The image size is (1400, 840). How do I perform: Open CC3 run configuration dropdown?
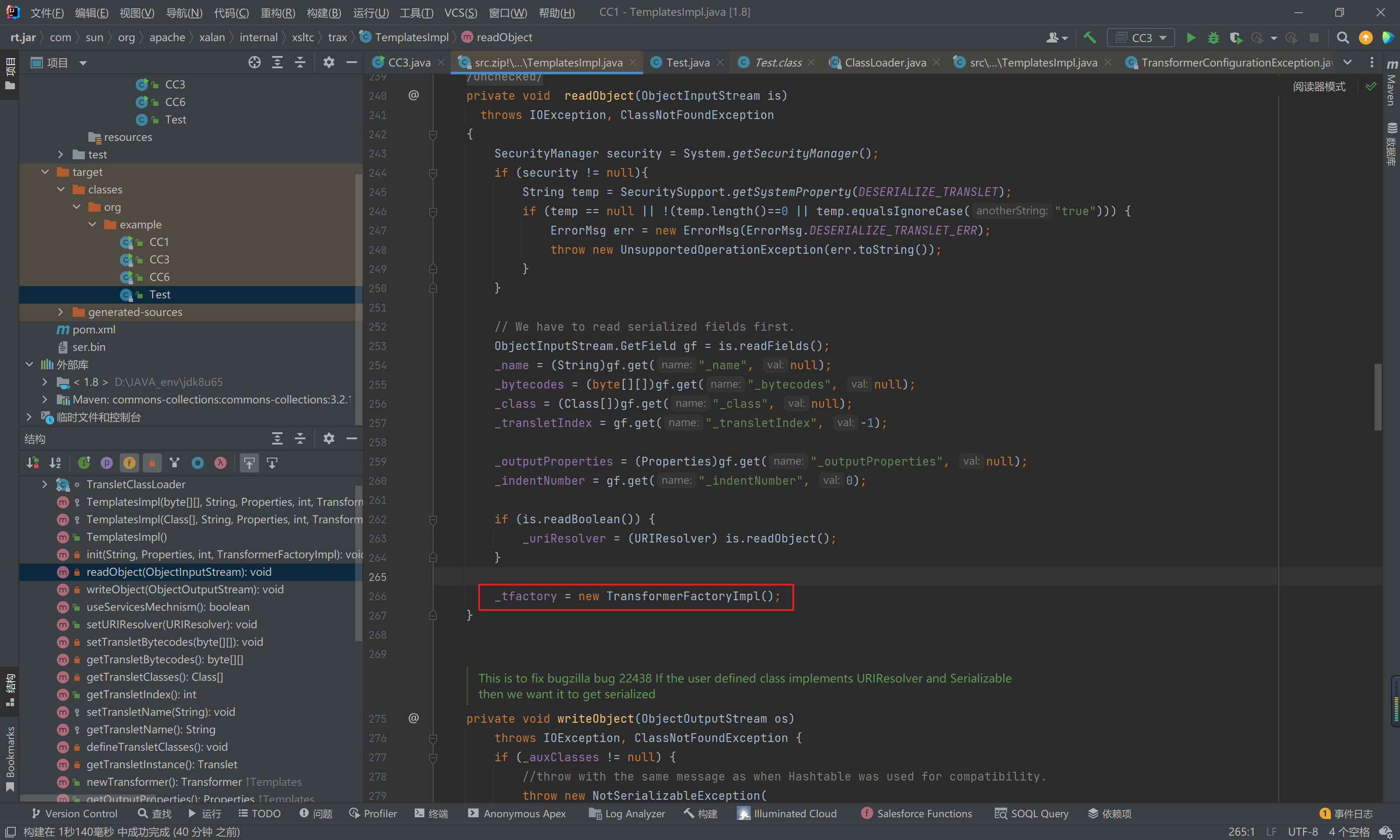pos(1141,37)
